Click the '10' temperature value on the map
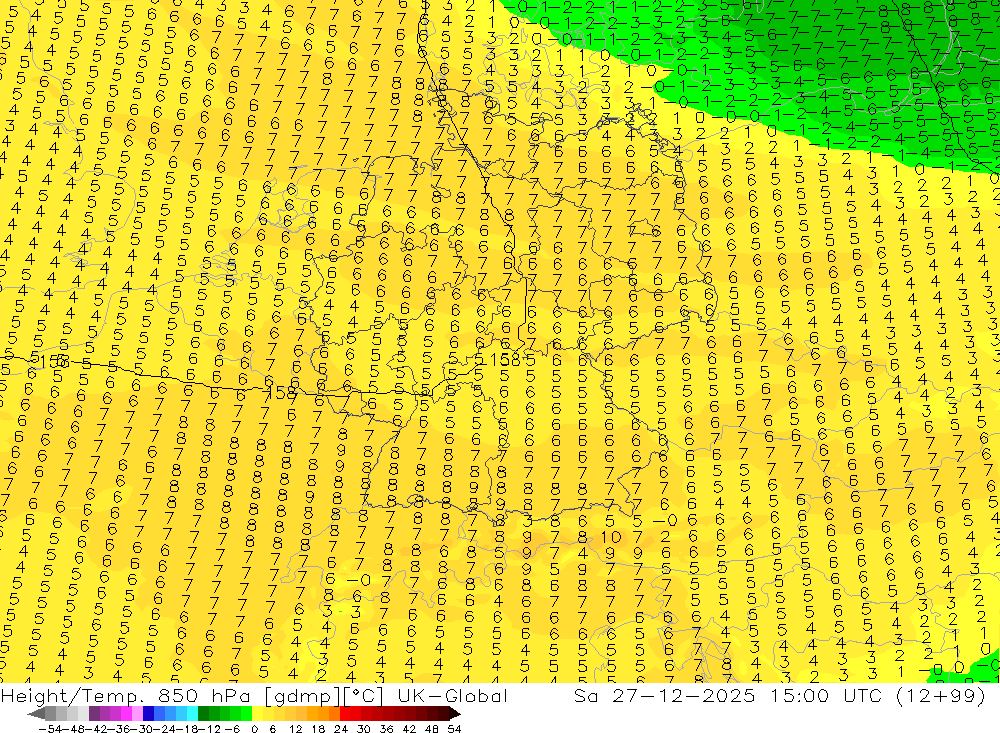Viewport: 1000px width, 733px height. [610, 537]
